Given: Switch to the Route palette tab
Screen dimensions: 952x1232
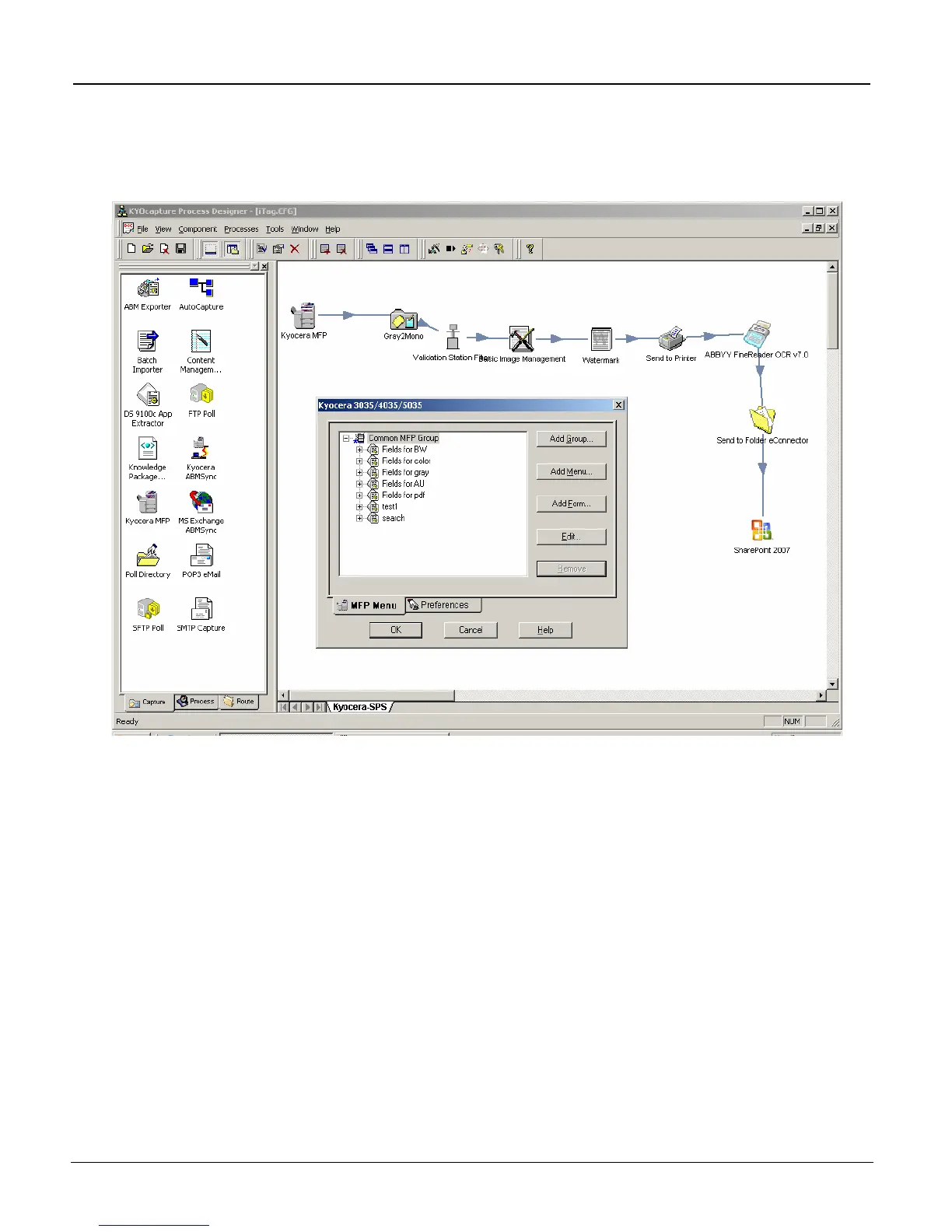Looking at the screenshot, I should click(x=239, y=702).
